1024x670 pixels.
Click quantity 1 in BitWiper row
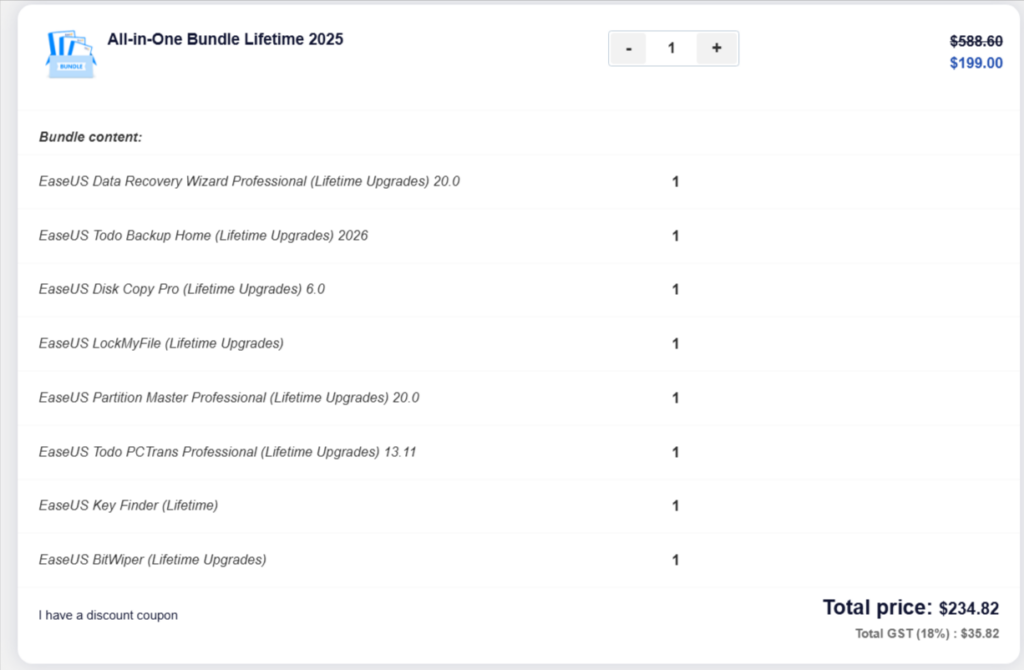(x=675, y=560)
